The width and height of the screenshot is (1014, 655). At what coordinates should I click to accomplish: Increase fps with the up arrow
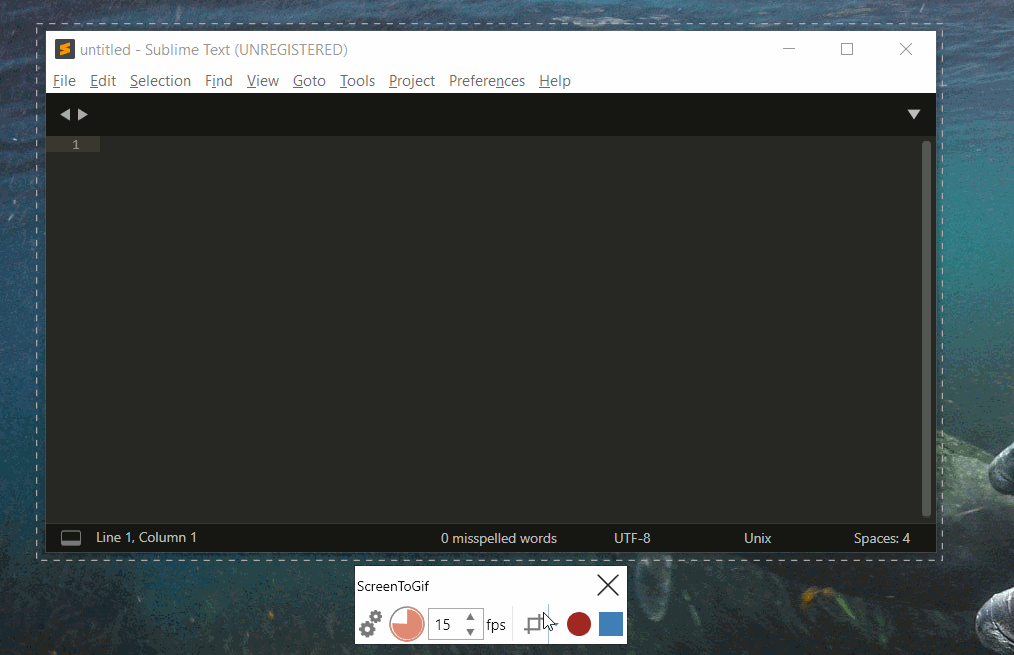click(471, 617)
